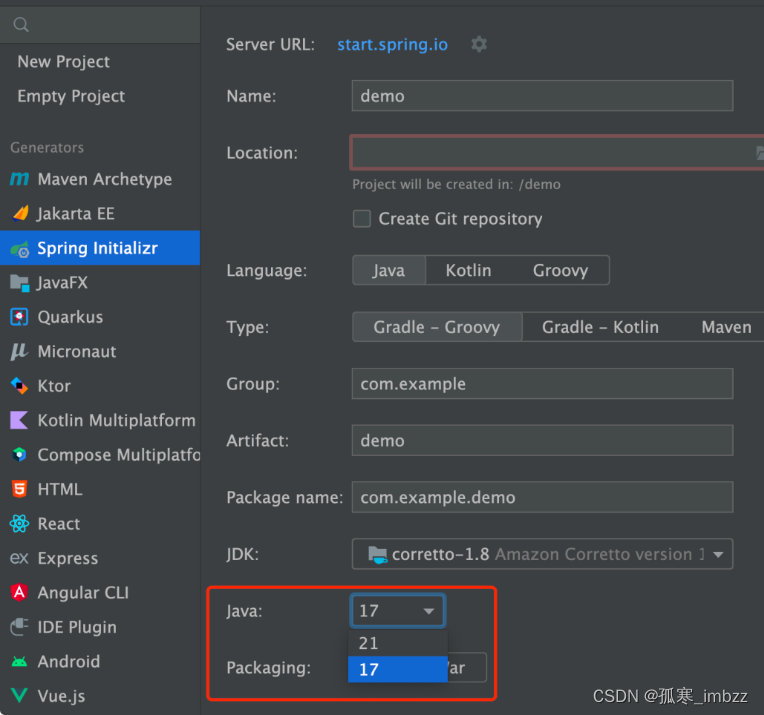Click the HTML5 icon
This screenshot has height=715, width=764.
tap(19, 489)
